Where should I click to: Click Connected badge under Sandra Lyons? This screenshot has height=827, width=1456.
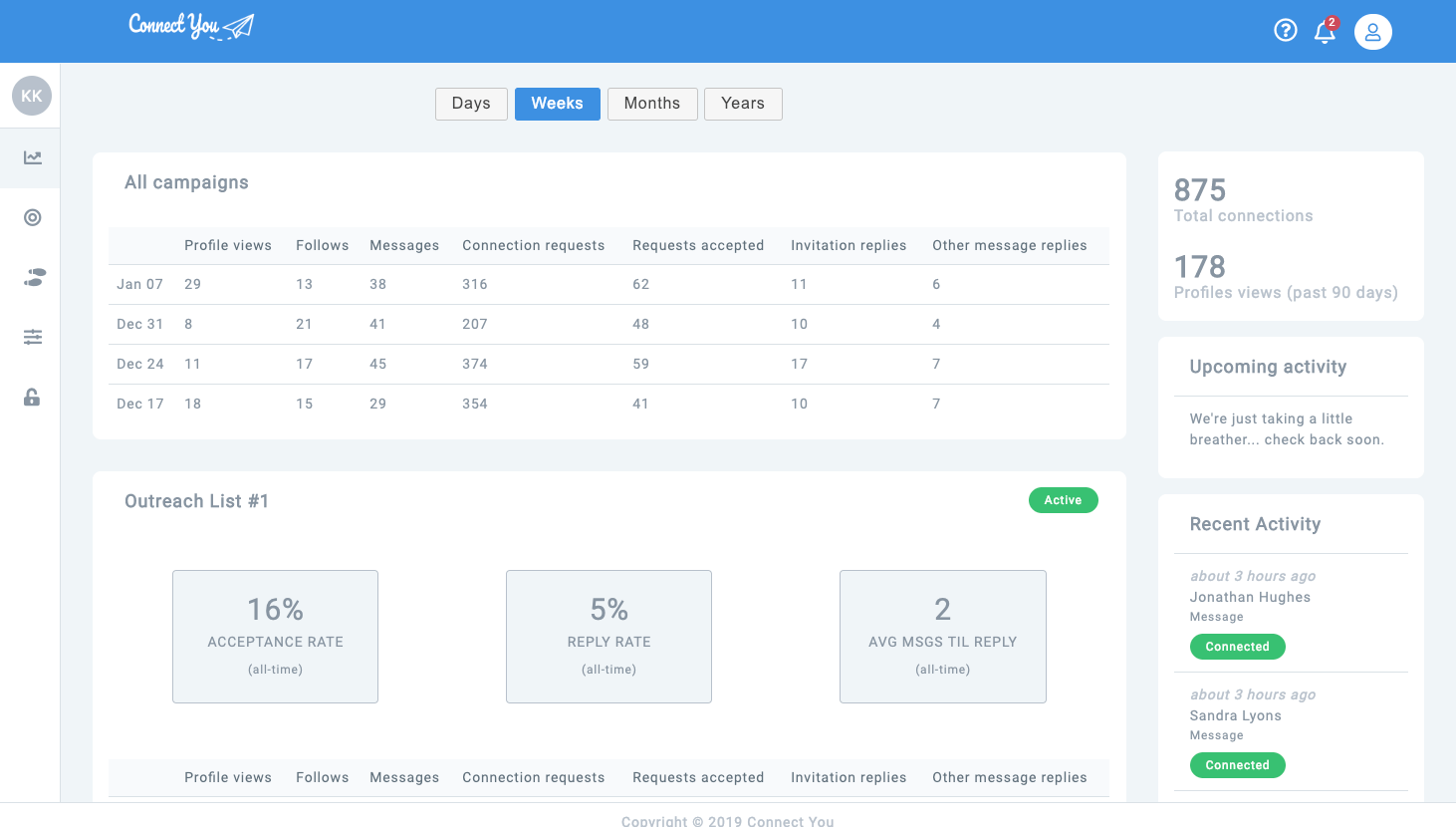click(1237, 765)
